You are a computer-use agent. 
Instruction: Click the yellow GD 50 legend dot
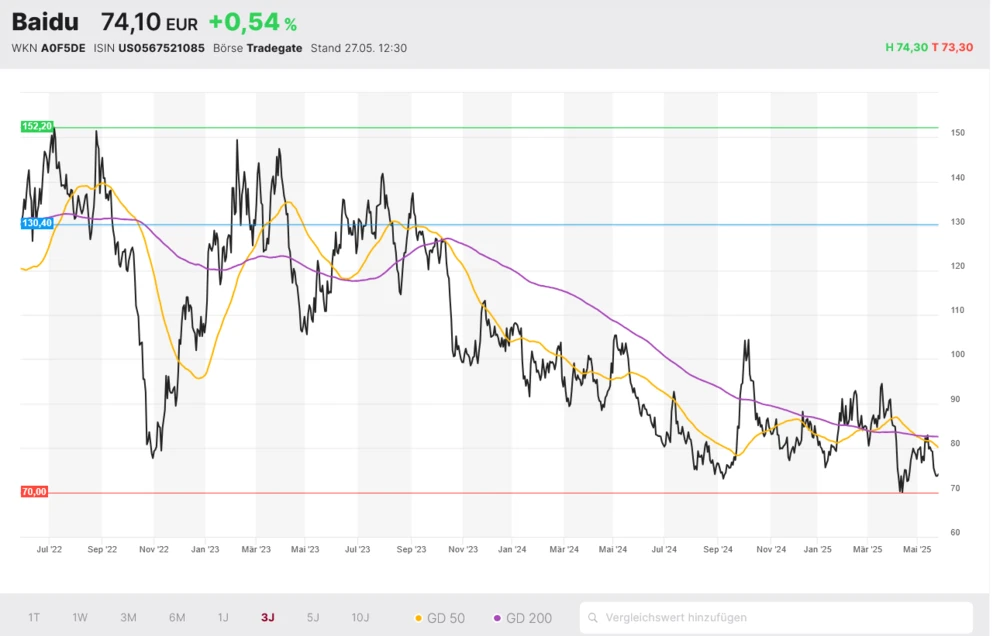click(x=418, y=618)
